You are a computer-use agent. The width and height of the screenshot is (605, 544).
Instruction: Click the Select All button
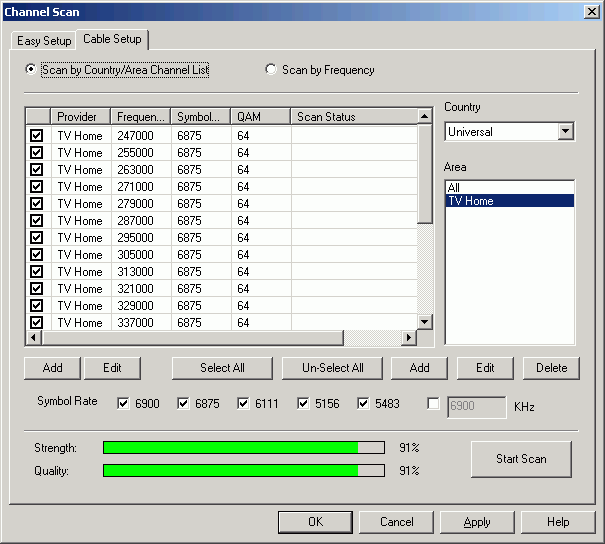click(222, 368)
